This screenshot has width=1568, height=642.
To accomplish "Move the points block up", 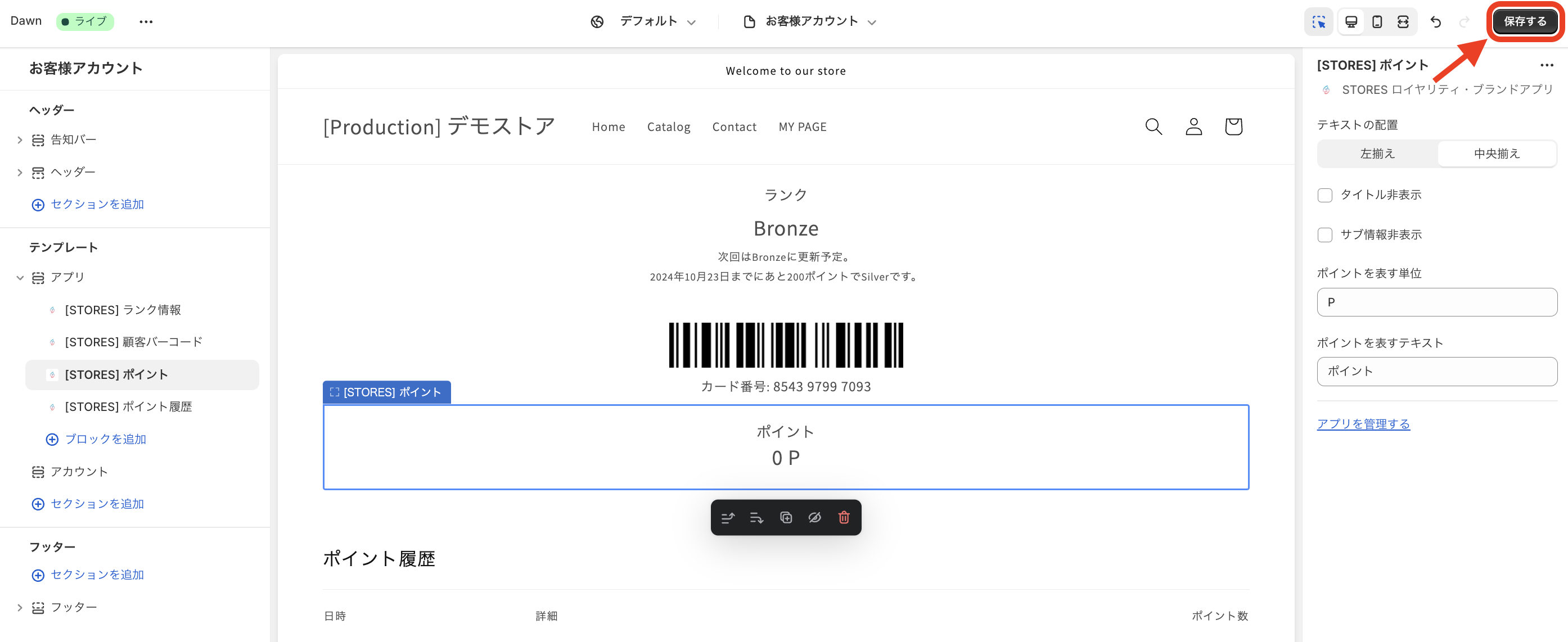I will (x=728, y=517).
